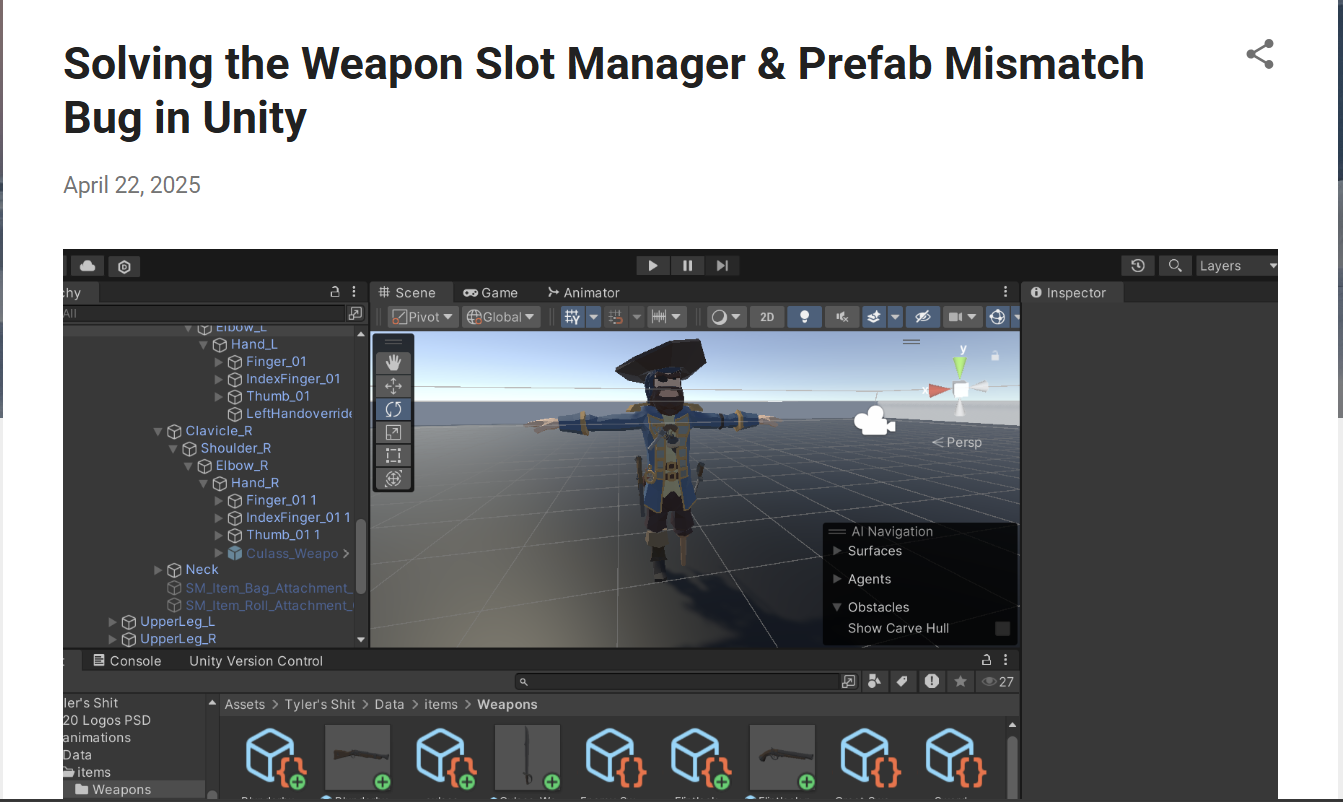This screenshot has height=802, width=1343.
Task: Switch to the Game tab
Action: coord(490,293)
